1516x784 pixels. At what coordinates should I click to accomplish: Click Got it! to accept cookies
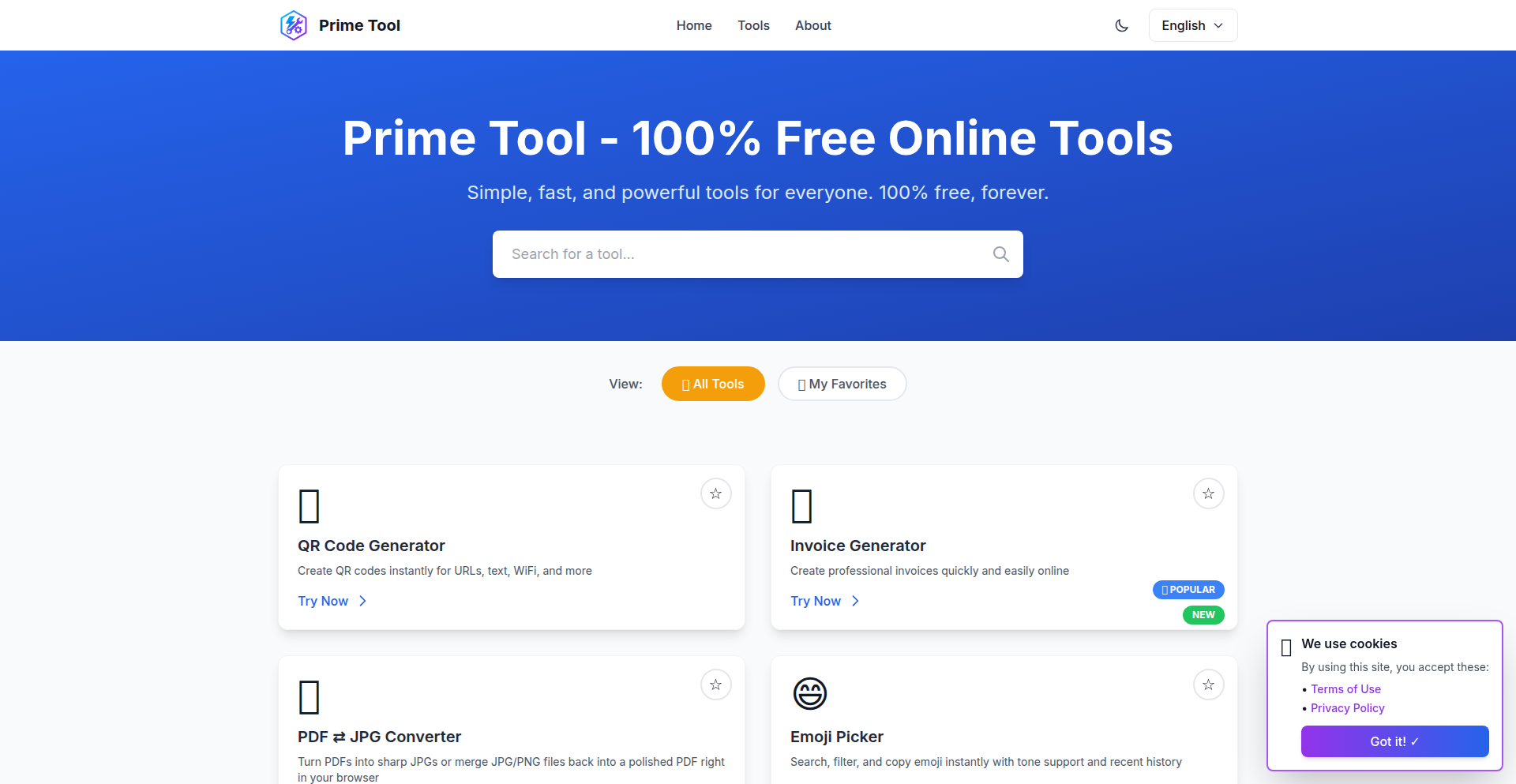[x=1394, y=741]
